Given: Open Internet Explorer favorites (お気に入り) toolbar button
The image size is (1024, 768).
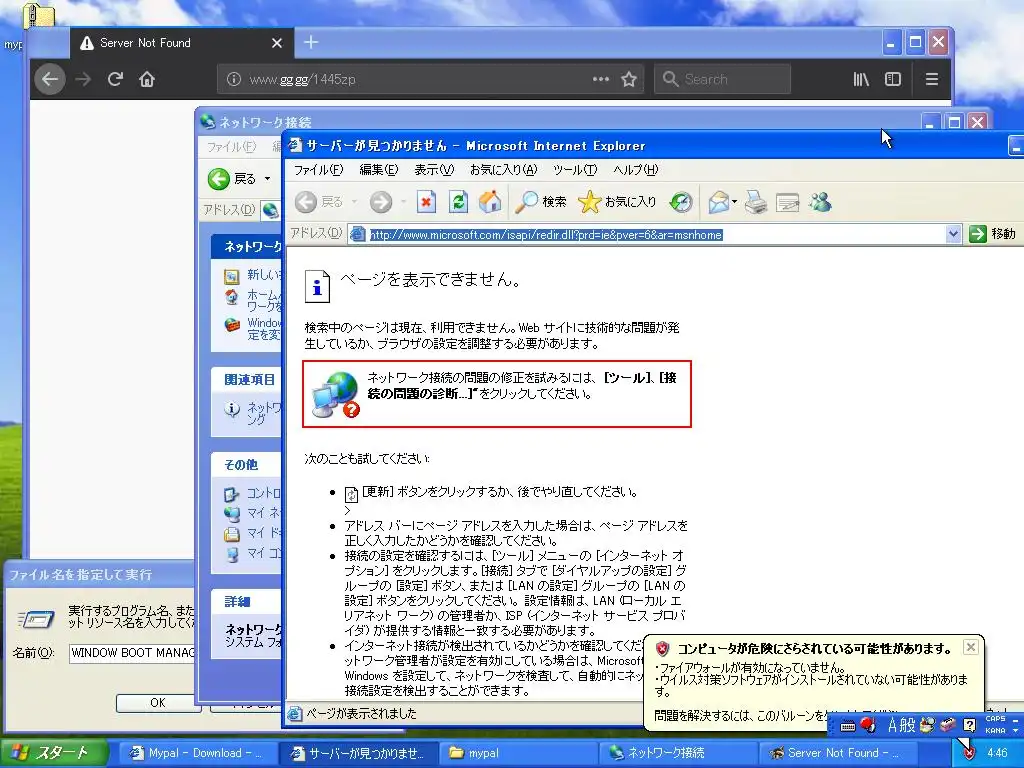Looking at the screenshot, I should click(x=617, y=202).
